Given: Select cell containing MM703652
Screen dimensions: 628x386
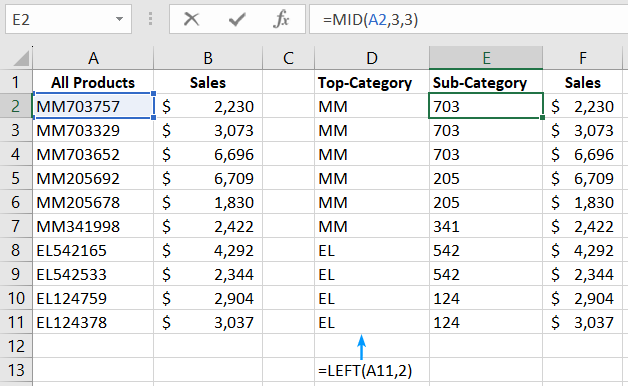Looking at the screenshot, I should click(x=93, y=154).
